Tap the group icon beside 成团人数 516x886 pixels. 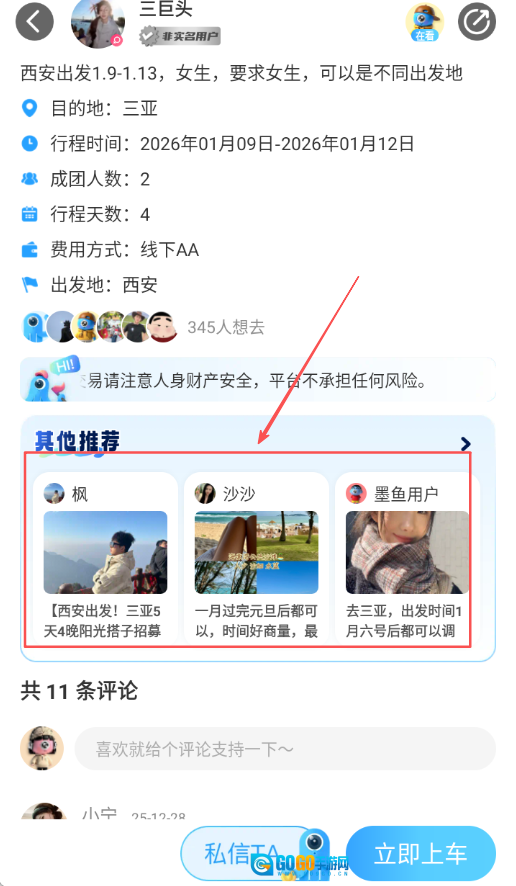point(29,179)
